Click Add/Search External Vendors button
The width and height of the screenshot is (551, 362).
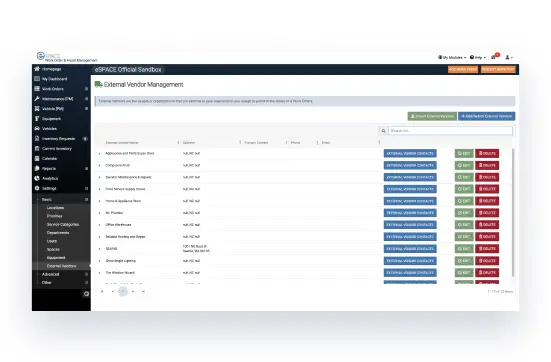pyautogui.click(x=486, y=116)
